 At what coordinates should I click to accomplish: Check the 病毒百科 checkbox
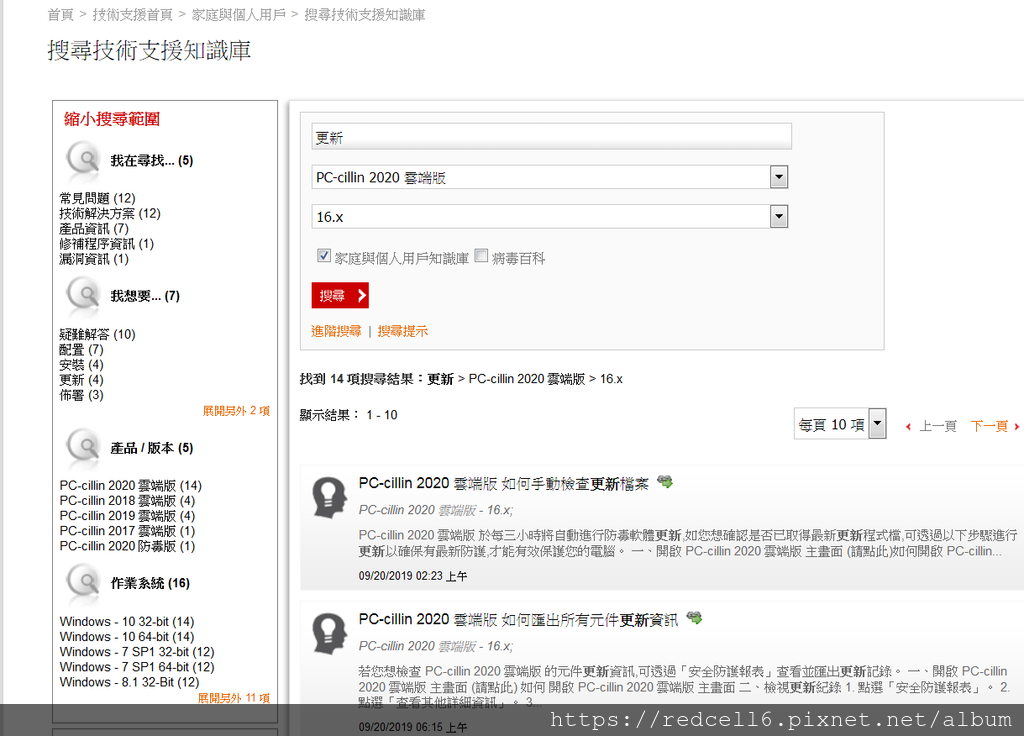click(x=481, y=255)
